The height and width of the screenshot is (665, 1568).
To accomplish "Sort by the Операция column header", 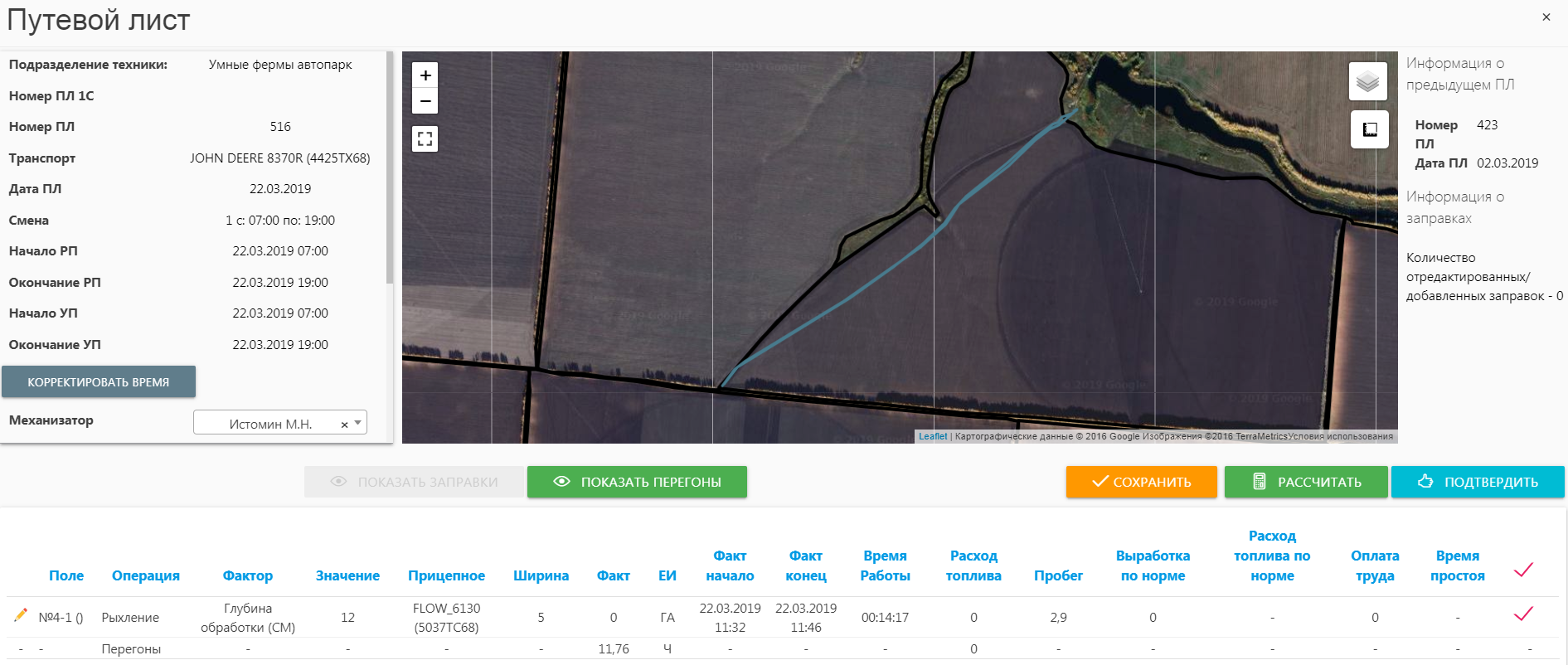I will (146, 575).
